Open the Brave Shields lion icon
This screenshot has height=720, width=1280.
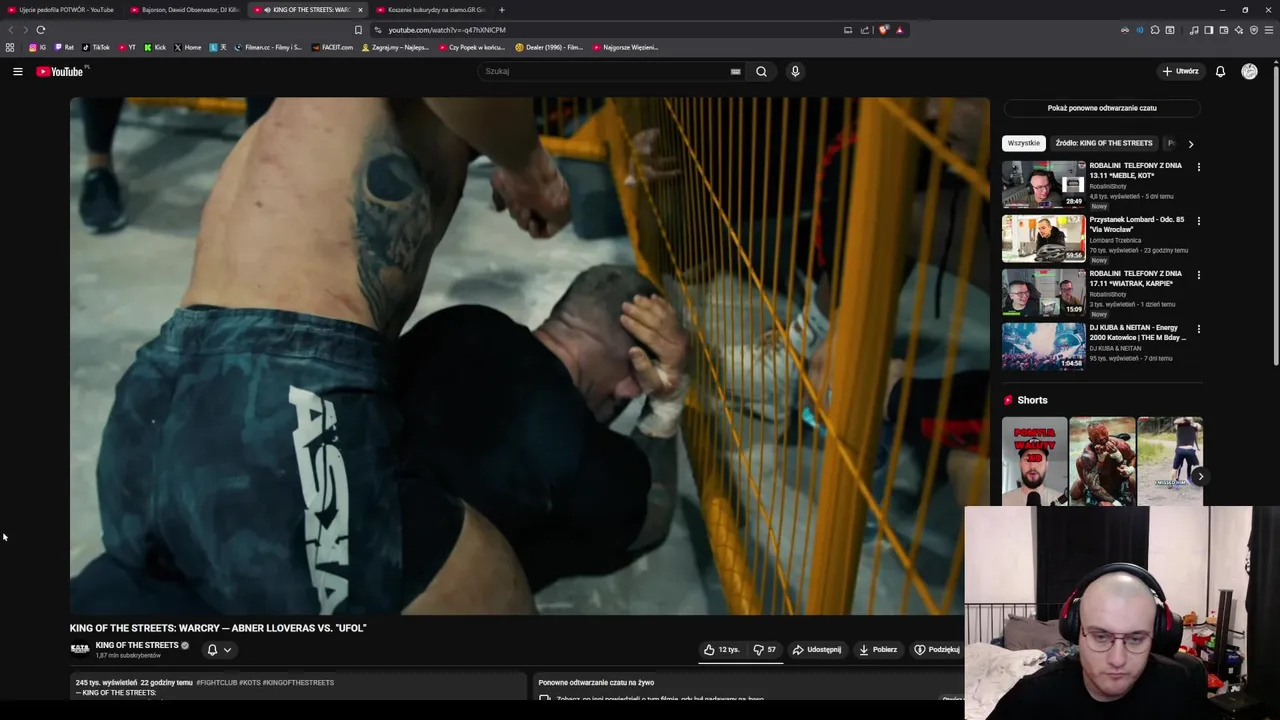click(883, 30)
